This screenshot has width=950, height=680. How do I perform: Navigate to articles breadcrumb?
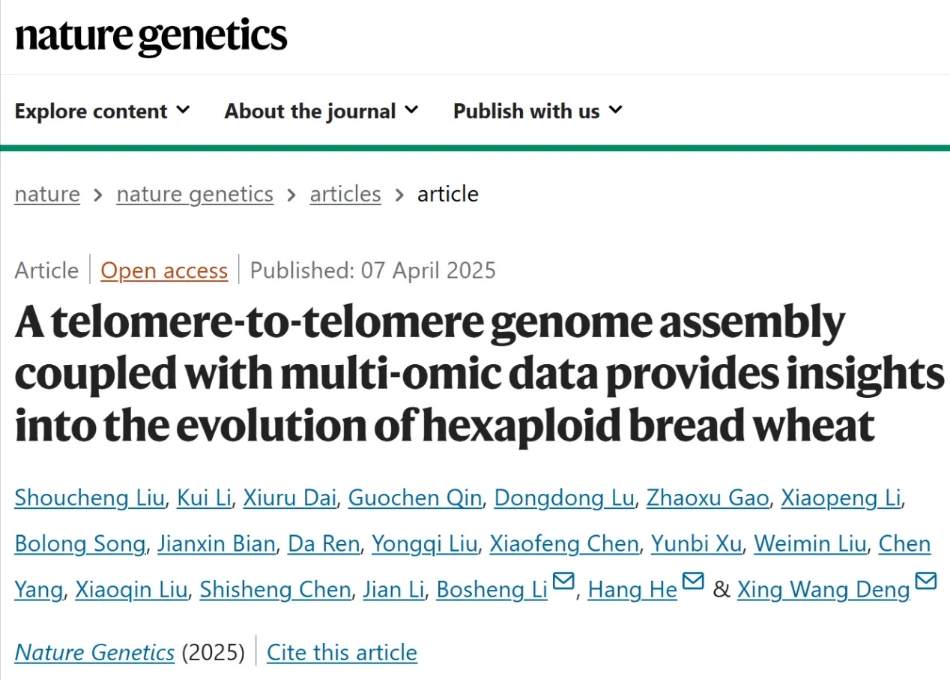point(345,194)
